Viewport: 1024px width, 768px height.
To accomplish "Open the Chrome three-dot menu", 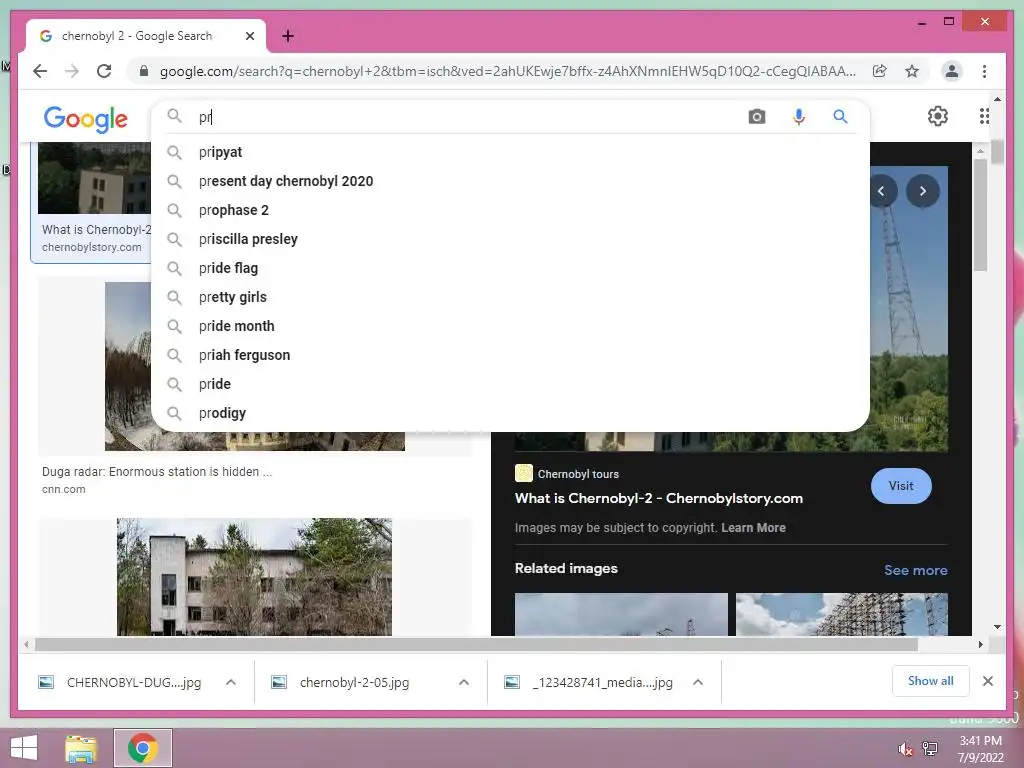I will coord(984,71).
